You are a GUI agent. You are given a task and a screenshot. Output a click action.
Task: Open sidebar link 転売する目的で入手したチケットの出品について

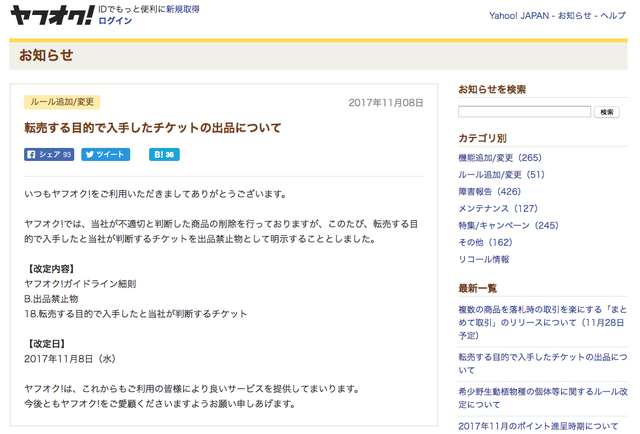click(542, 363)
